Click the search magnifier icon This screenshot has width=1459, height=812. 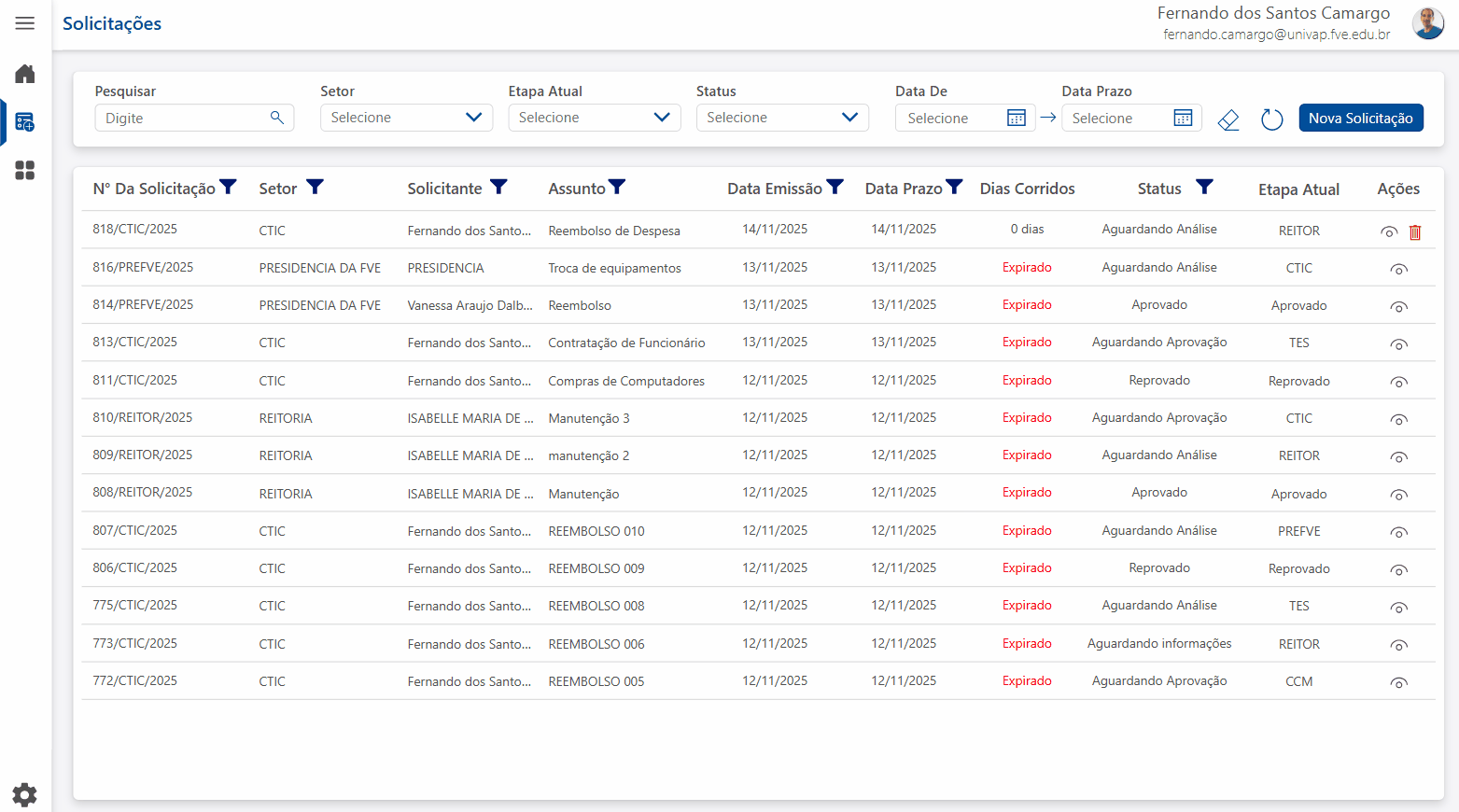[277, 118]
